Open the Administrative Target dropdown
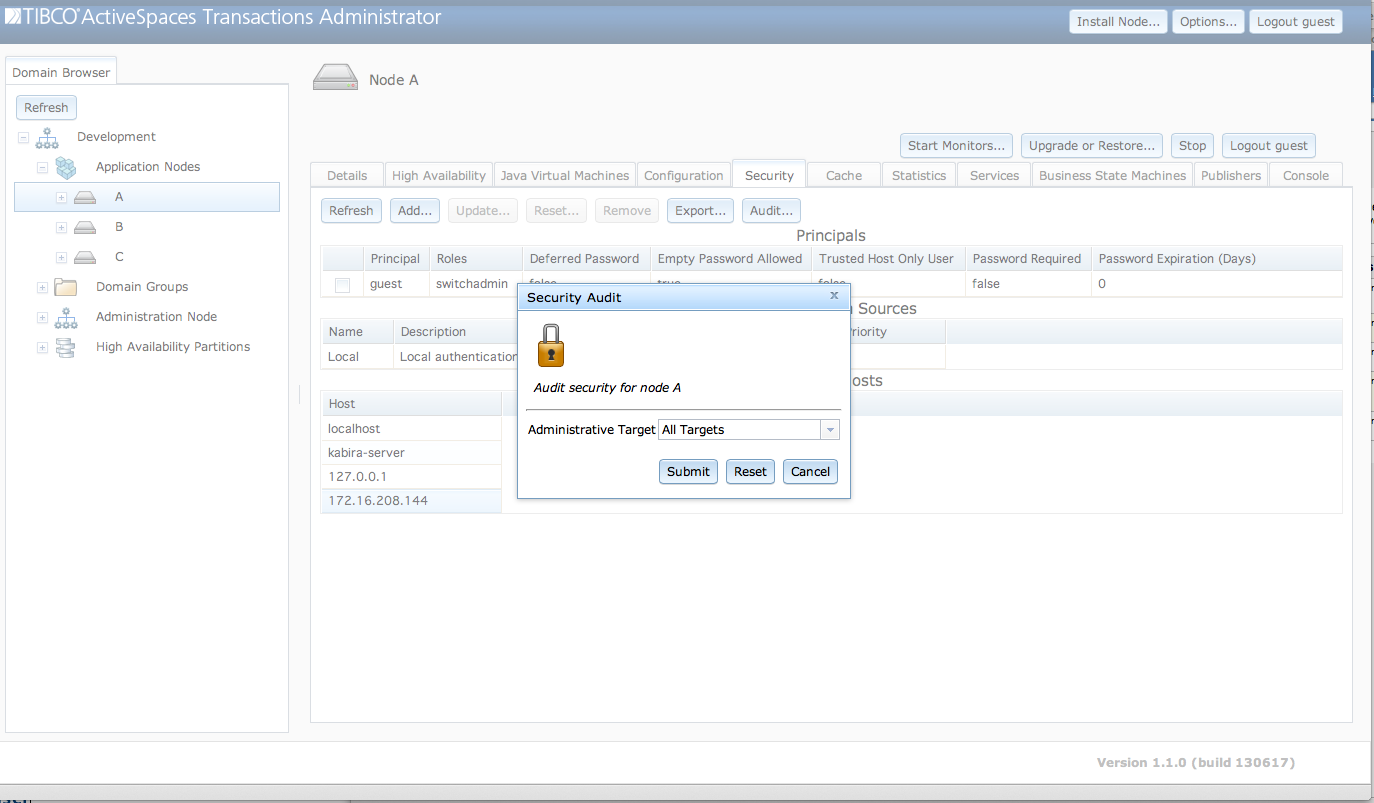1374x803 pixels. (829, 430)
